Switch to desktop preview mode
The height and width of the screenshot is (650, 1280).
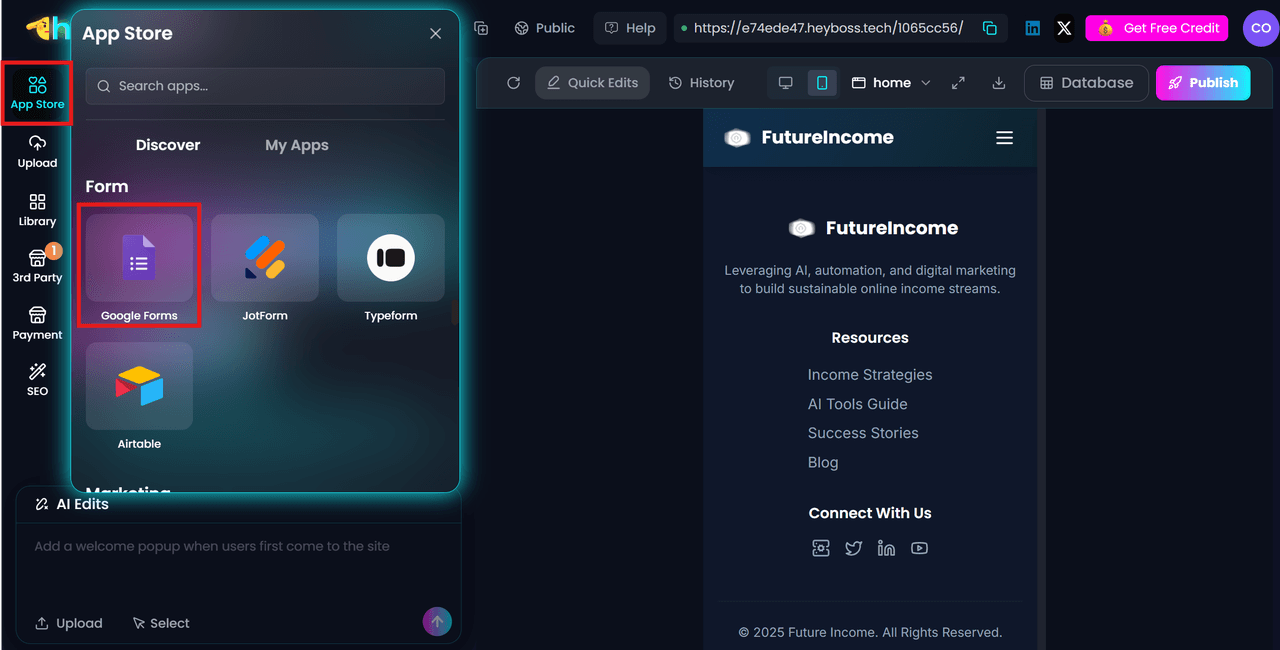786,83
